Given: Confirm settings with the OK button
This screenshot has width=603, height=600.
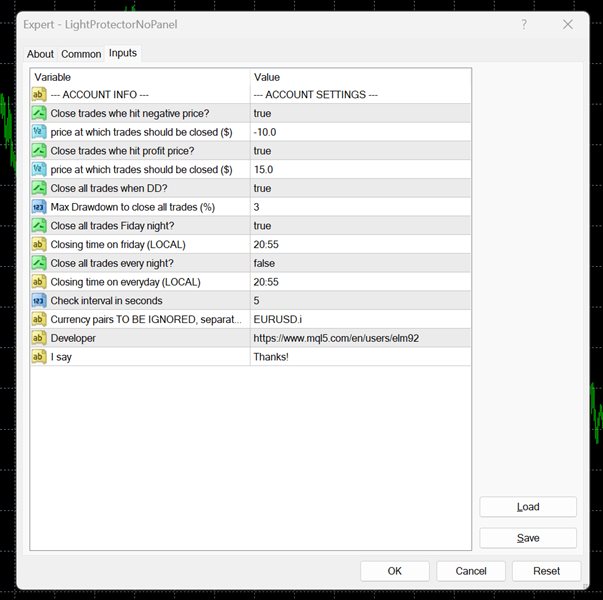Looking at the screenshot, I should tap(395, 571).
